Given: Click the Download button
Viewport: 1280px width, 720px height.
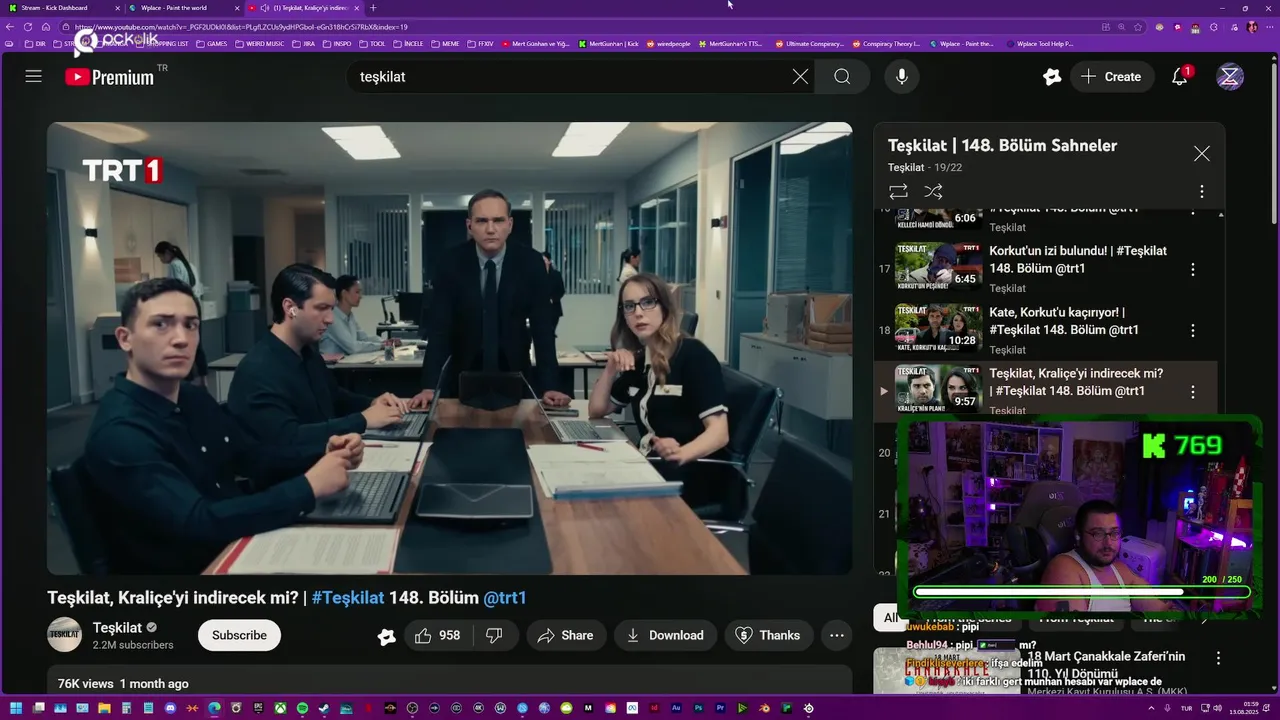Looking at the screenshot, I should point(665,635).
